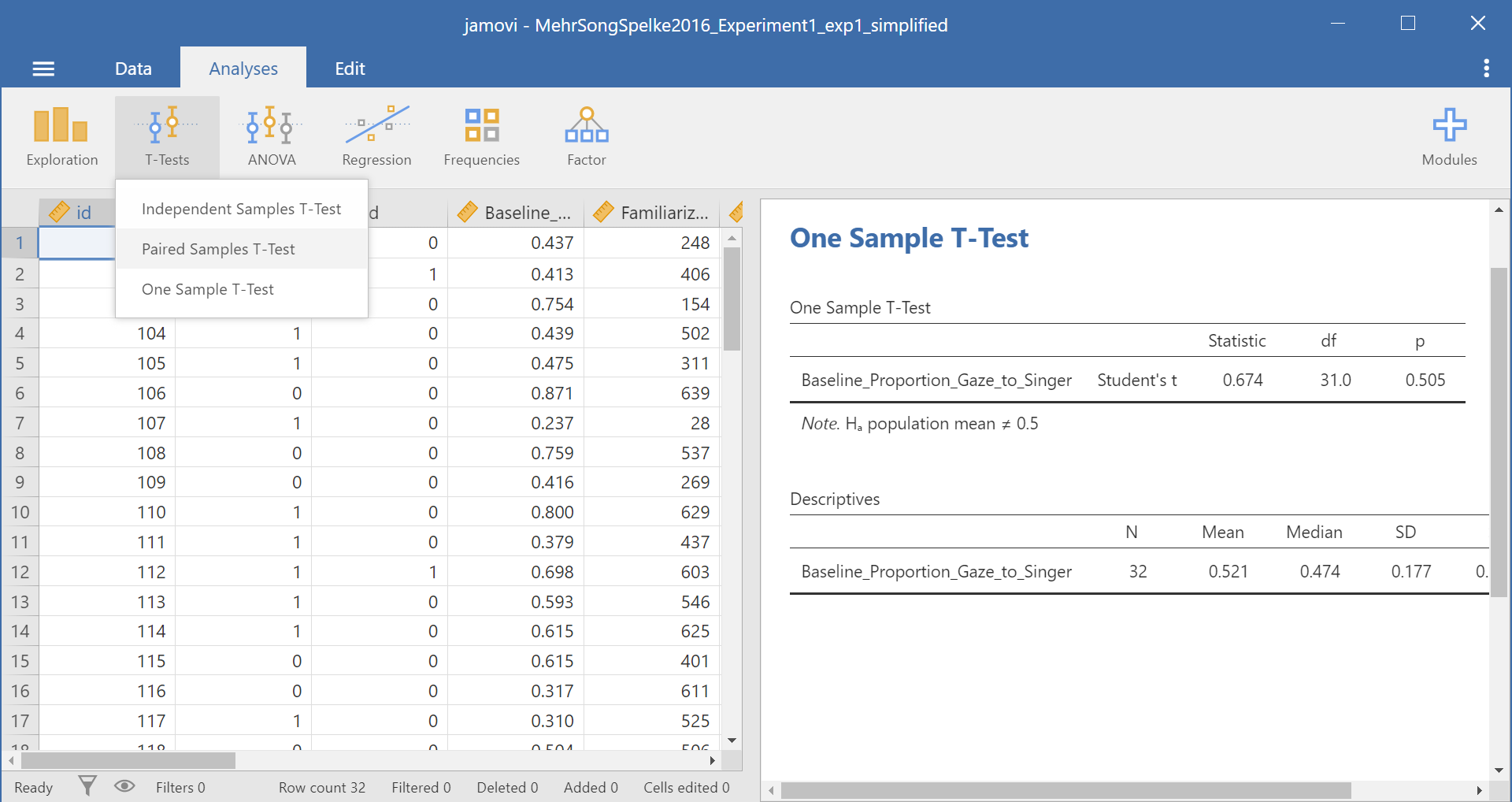Screen dimensions: 1512x802
Task: Choose Paired Samples T-Test
Action: (218, 249)
